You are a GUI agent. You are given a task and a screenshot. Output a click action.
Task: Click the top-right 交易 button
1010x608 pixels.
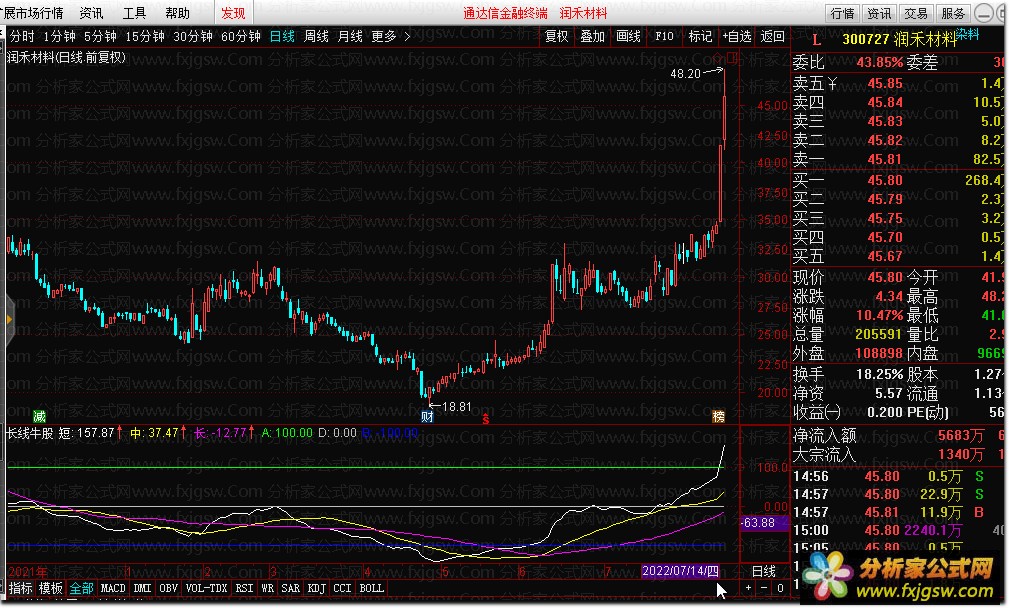click(916, 14)
